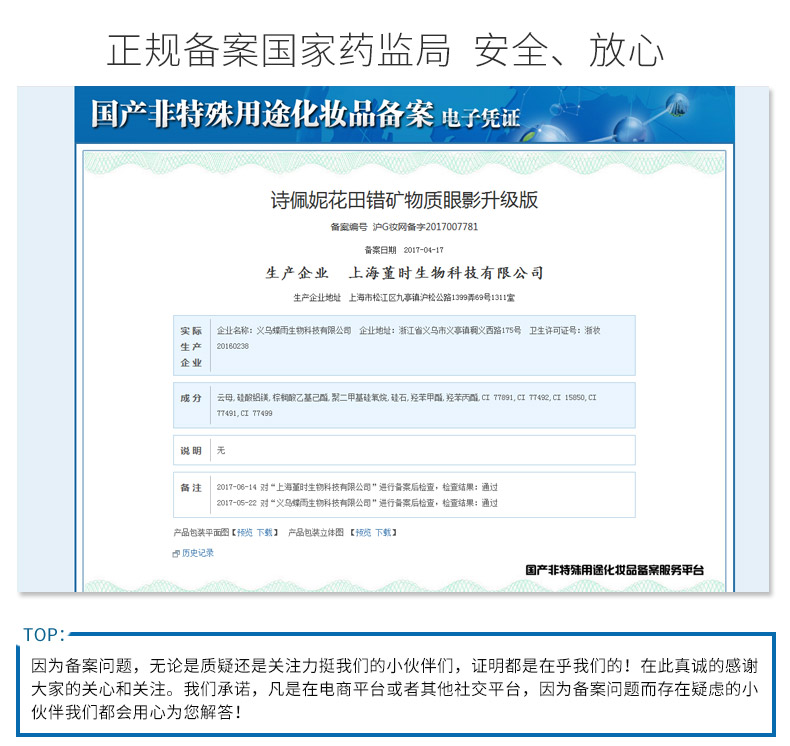This screenshot has height=746, width=790.
Task: Select paragraph line starting 大家的关心和关注
Action: [x=395, y=689]
